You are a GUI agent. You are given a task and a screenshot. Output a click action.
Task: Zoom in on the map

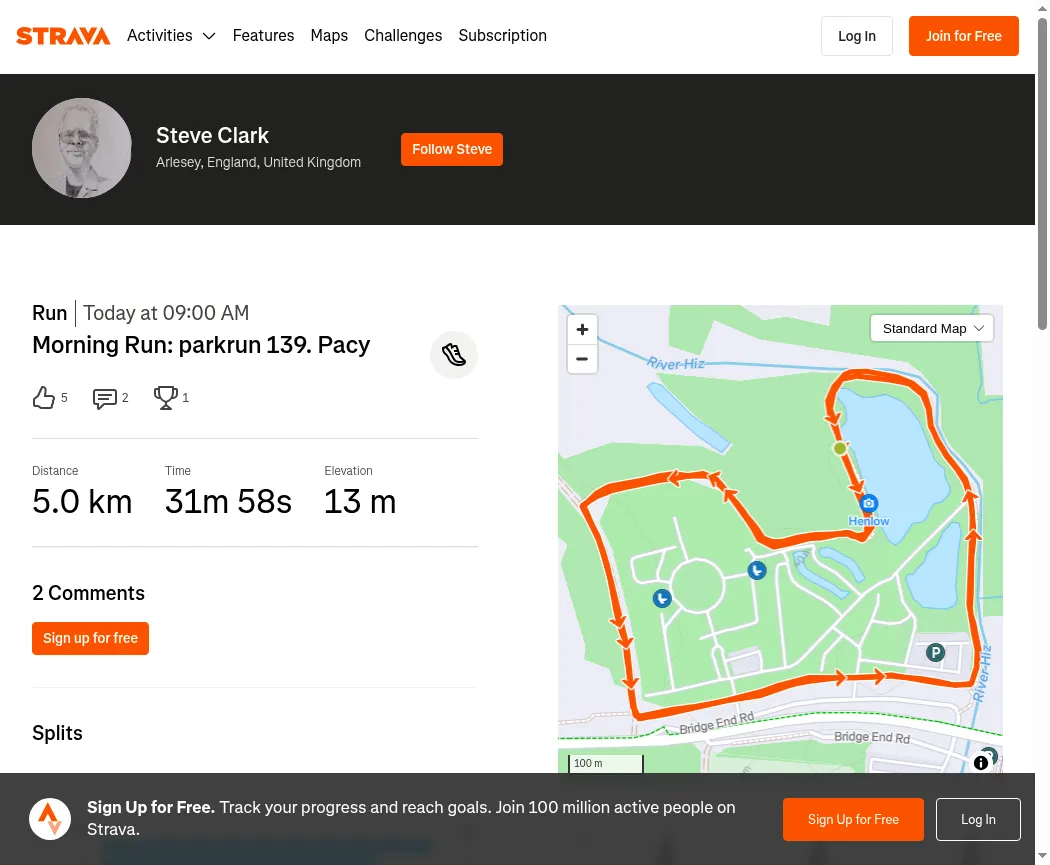point(583,329)
